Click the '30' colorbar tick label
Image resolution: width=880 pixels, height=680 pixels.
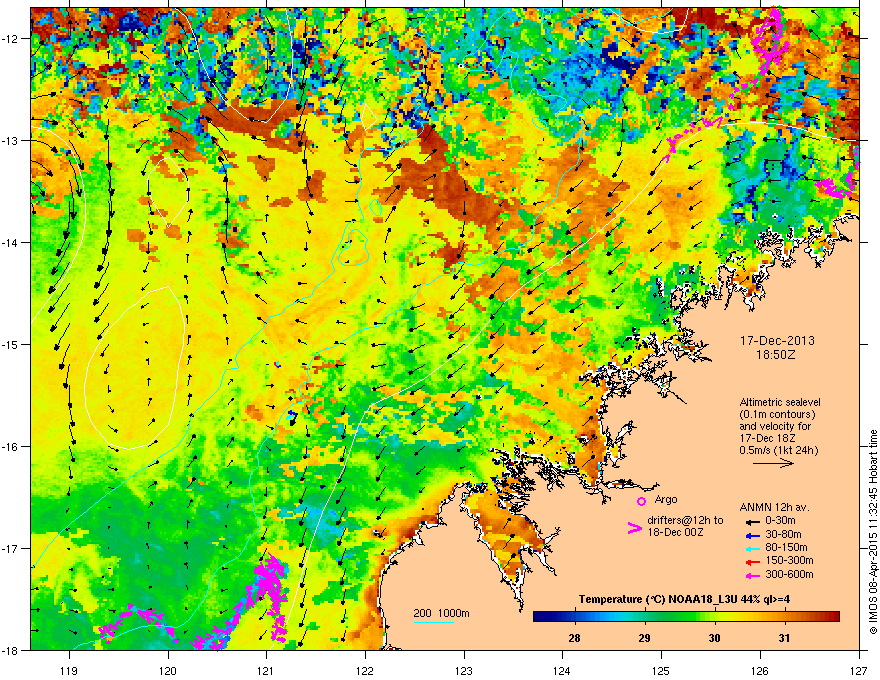pyautogui.click(x=714, y=637)
